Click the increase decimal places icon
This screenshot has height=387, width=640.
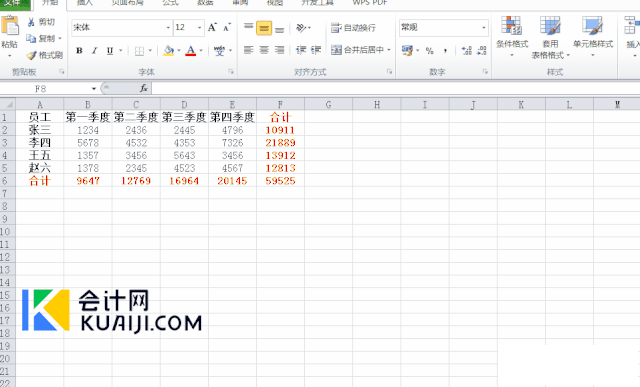(x=467, y=50)
